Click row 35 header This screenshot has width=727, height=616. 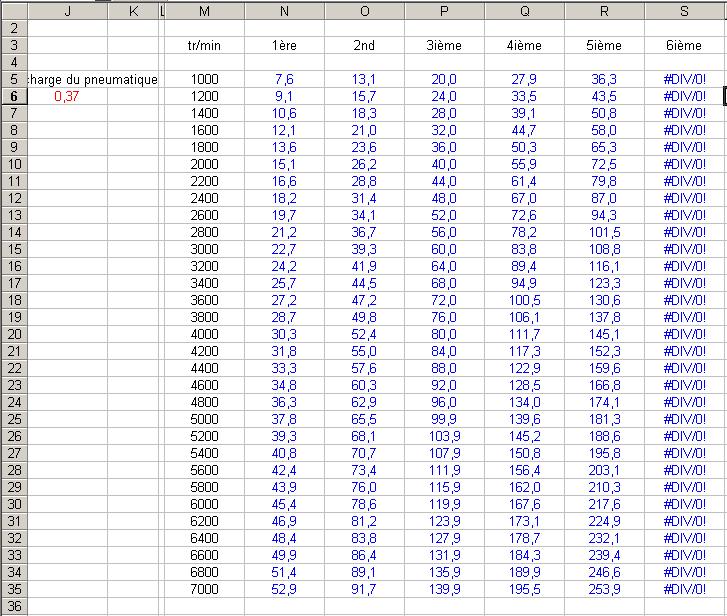pyautogui.click(x=13, y=589)
